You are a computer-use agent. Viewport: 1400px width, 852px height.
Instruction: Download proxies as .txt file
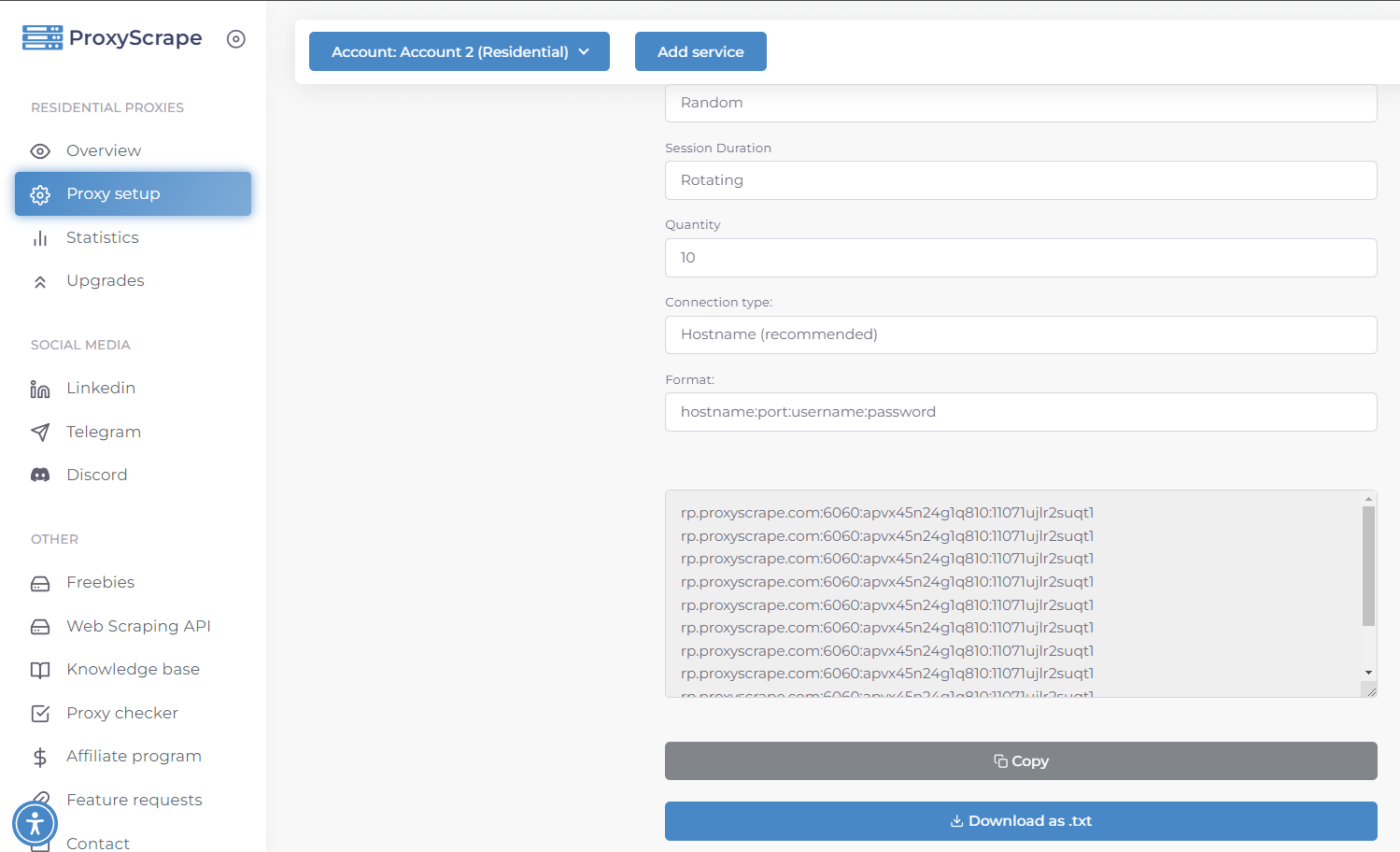point(1020,820)
